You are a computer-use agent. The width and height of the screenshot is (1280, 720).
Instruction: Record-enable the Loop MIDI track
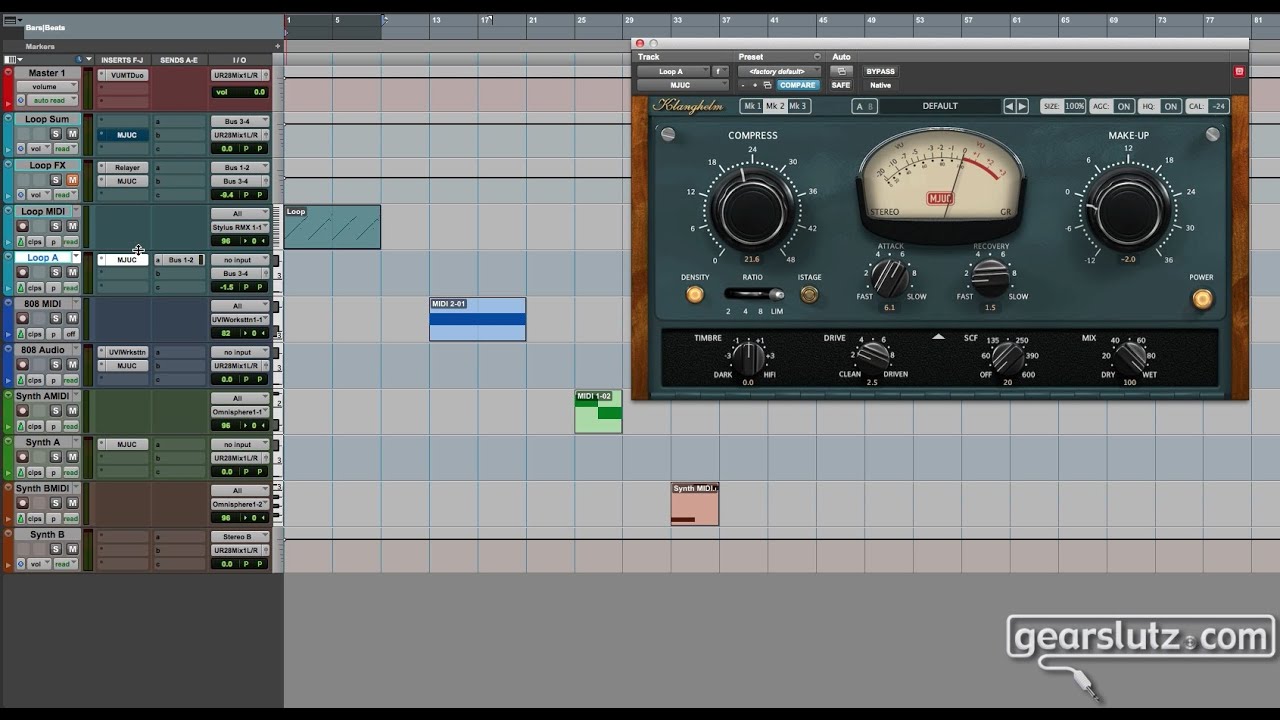point(22,226)
